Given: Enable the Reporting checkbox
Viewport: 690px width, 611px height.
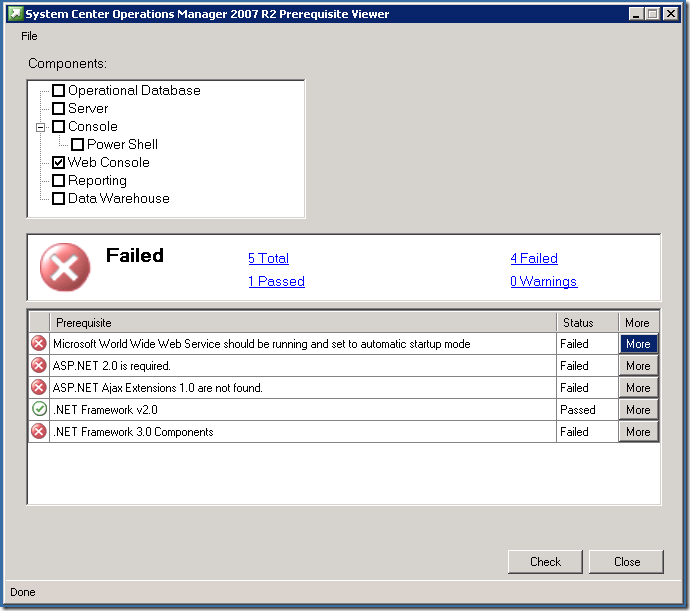Looking at the screenshot, I should 58,180.
